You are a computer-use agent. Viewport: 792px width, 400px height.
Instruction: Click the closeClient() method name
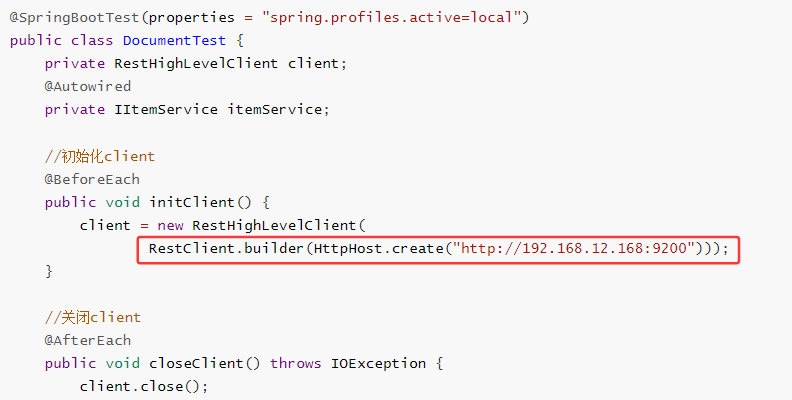(x=205, y=364)
